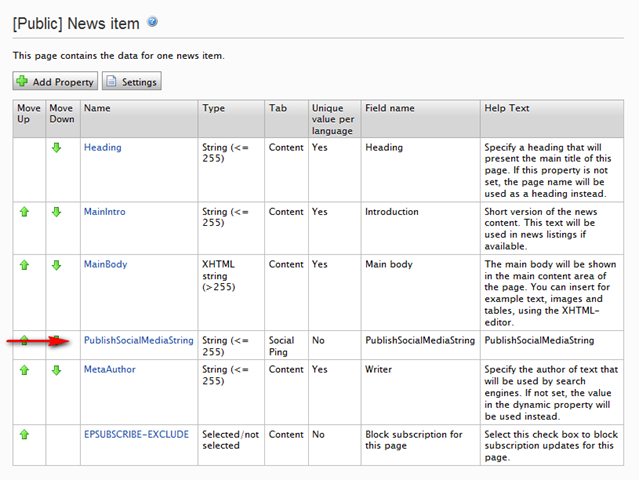The width and height of the screenshot is (639, 480).
Task: Move the MetaAuthor property down
Action: point(56,370)
